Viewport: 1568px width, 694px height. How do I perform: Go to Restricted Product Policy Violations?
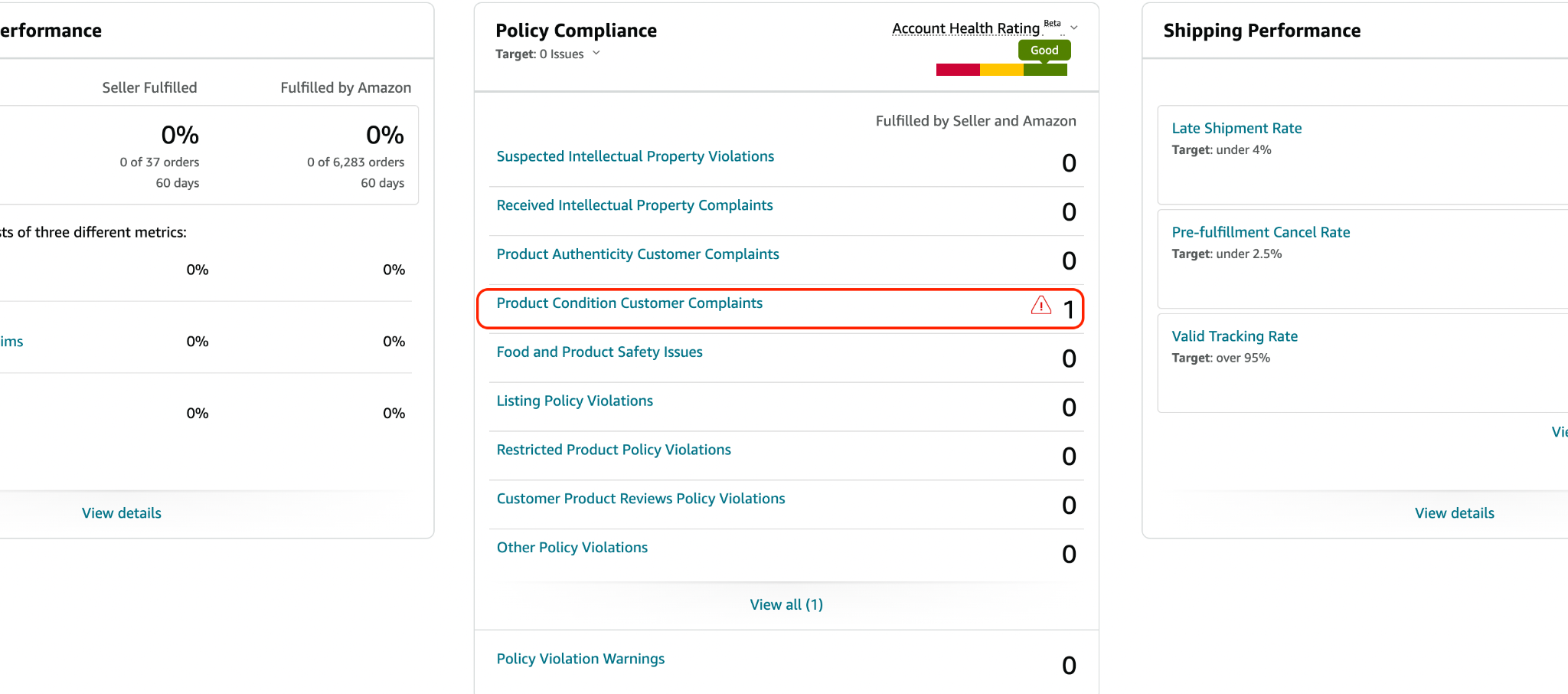coord(613,450)
